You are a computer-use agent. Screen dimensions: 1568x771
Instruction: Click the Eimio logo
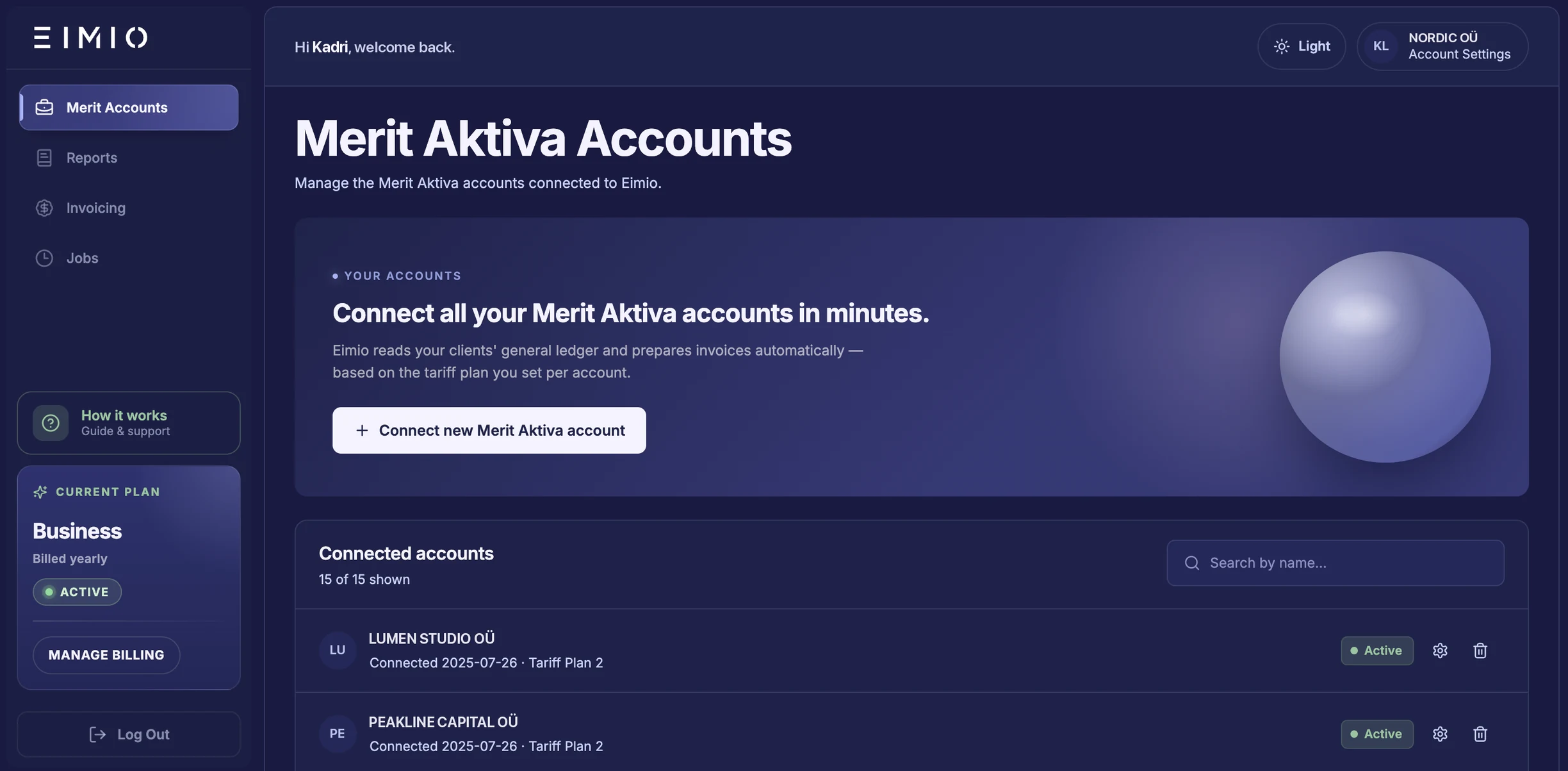click(x=91, y=38)
